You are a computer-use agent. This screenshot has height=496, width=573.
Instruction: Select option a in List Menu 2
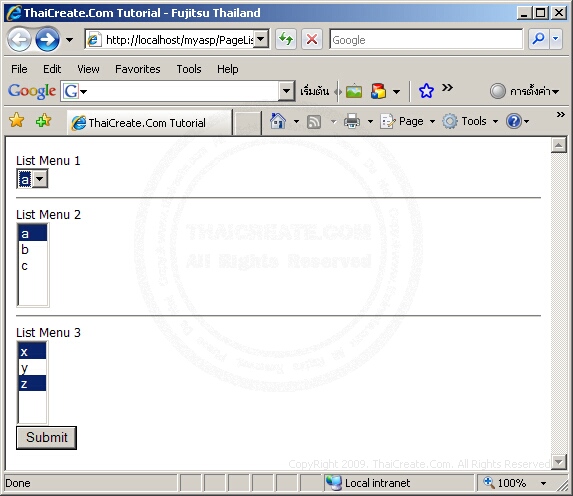point(33,233)
